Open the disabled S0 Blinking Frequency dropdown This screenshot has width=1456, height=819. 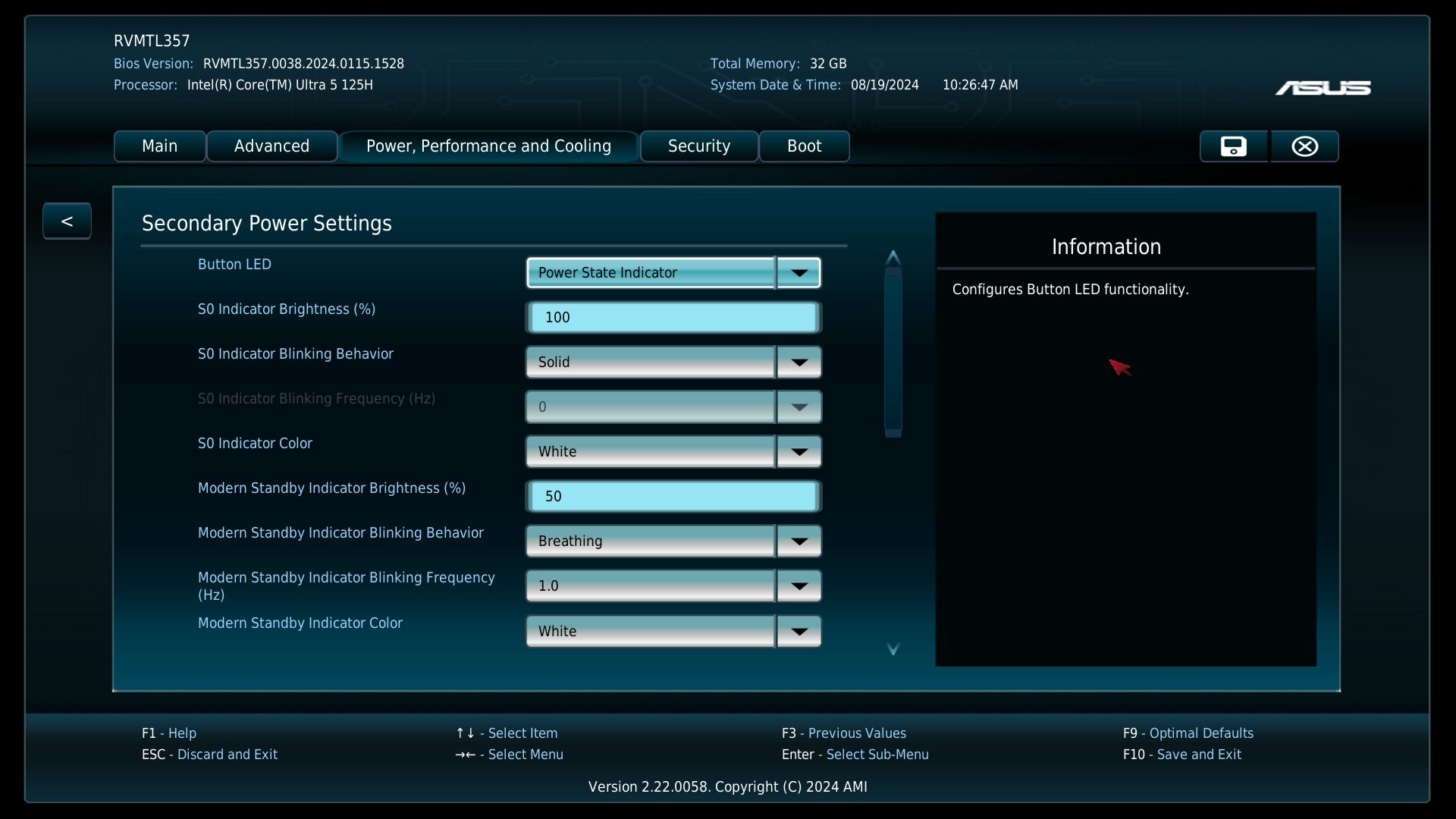click(x=799, y=407)
